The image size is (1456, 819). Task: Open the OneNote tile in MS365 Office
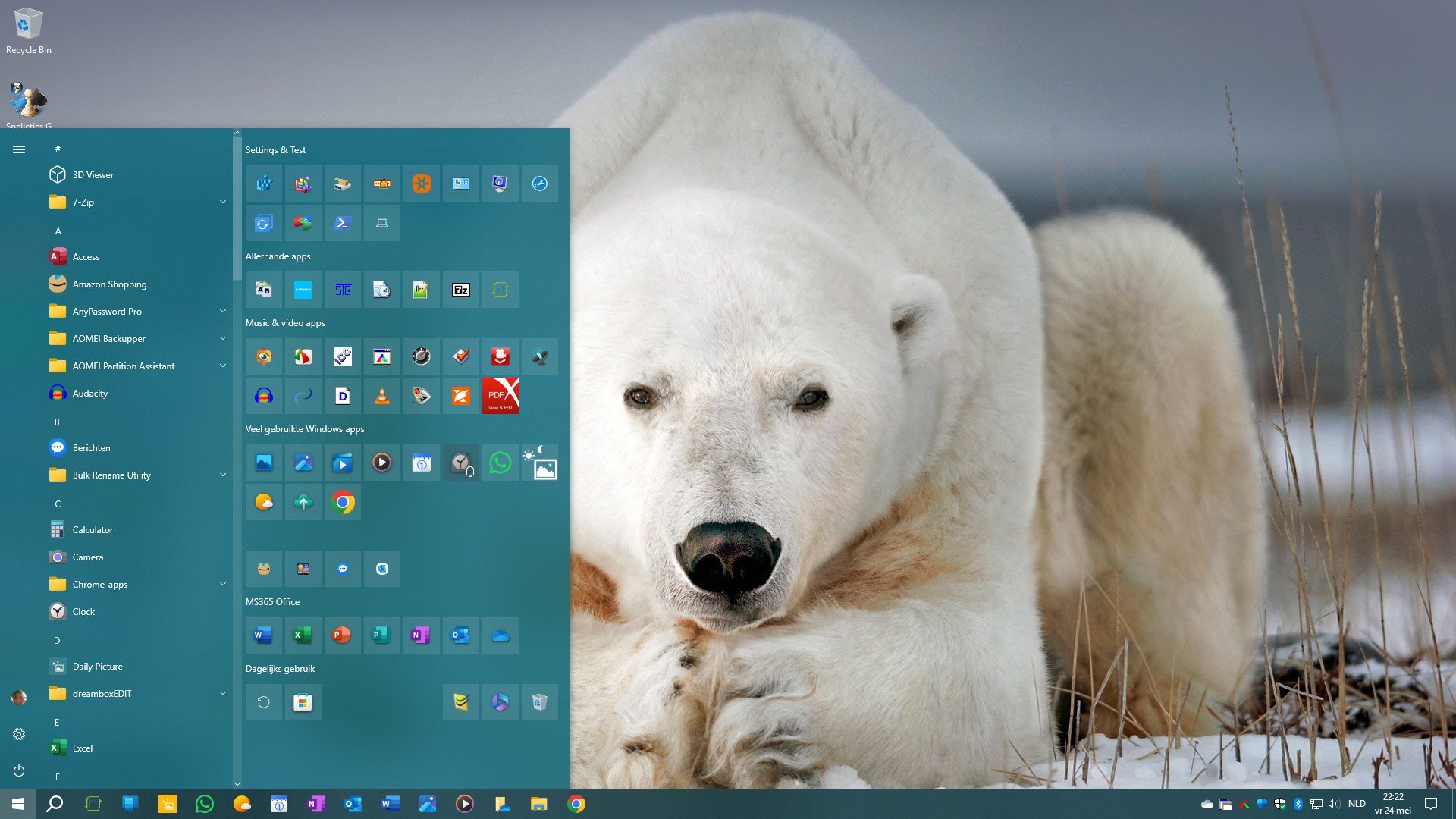click(421, 635)
